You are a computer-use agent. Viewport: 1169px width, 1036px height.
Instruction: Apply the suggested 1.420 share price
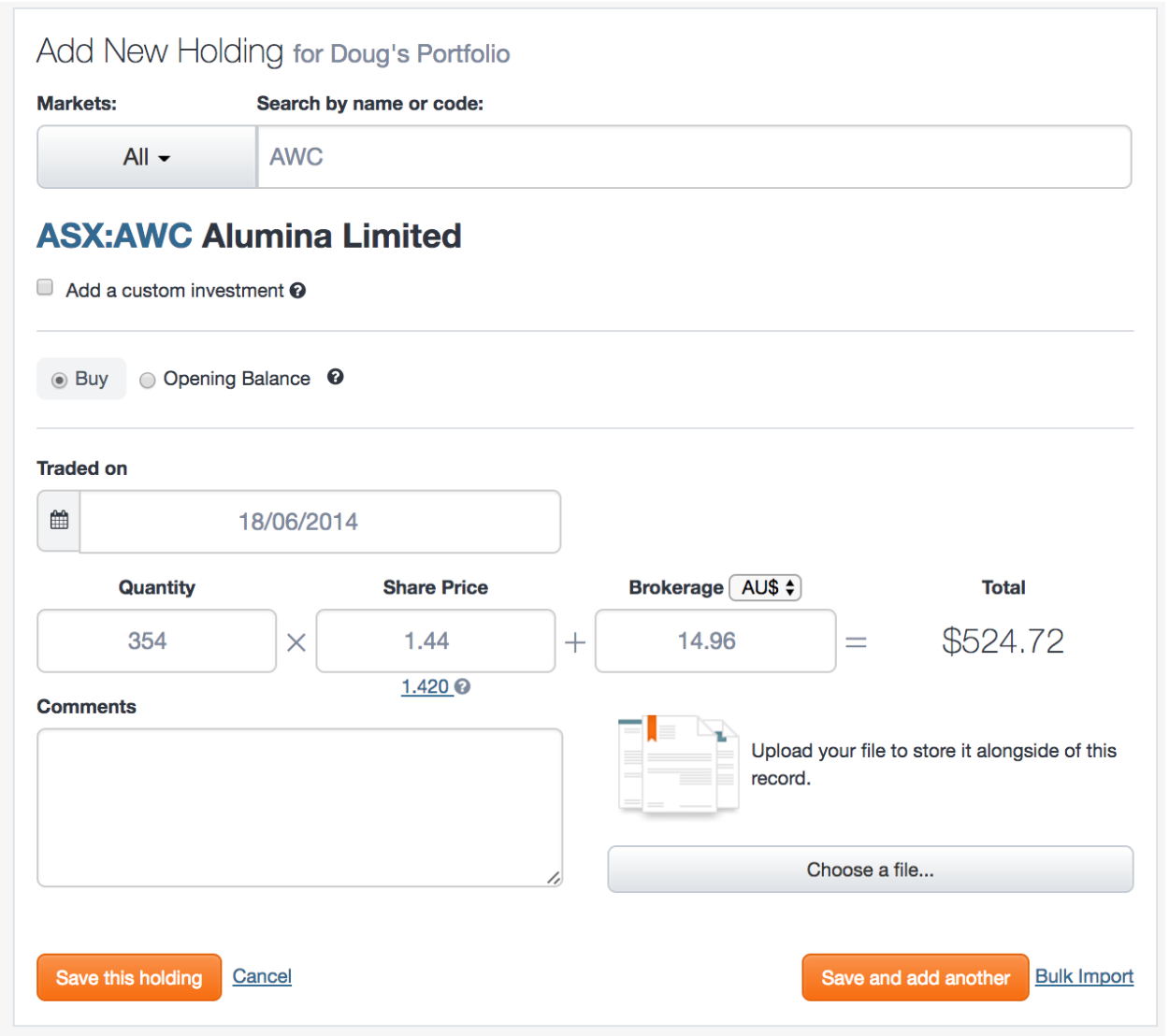pos(426,685)
